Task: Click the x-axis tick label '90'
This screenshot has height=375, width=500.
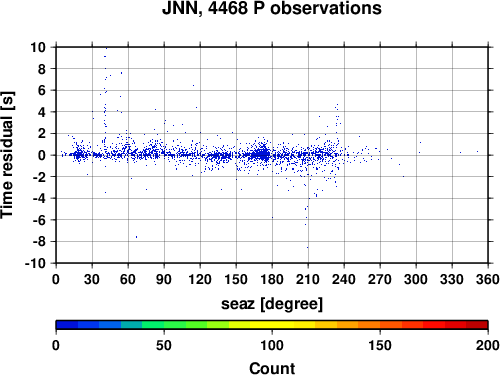Action: coord(164,279)
